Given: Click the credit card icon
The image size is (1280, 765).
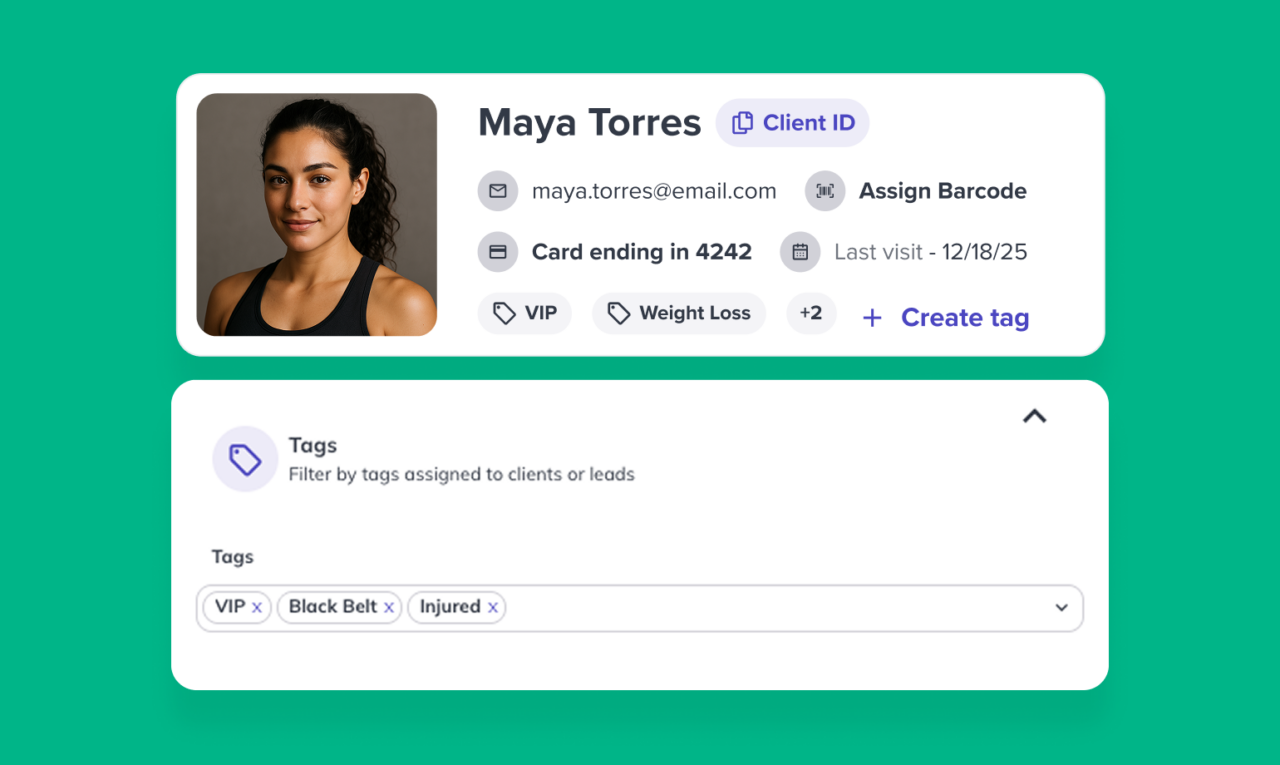Looking at the screenshot, I should [498, 252].
